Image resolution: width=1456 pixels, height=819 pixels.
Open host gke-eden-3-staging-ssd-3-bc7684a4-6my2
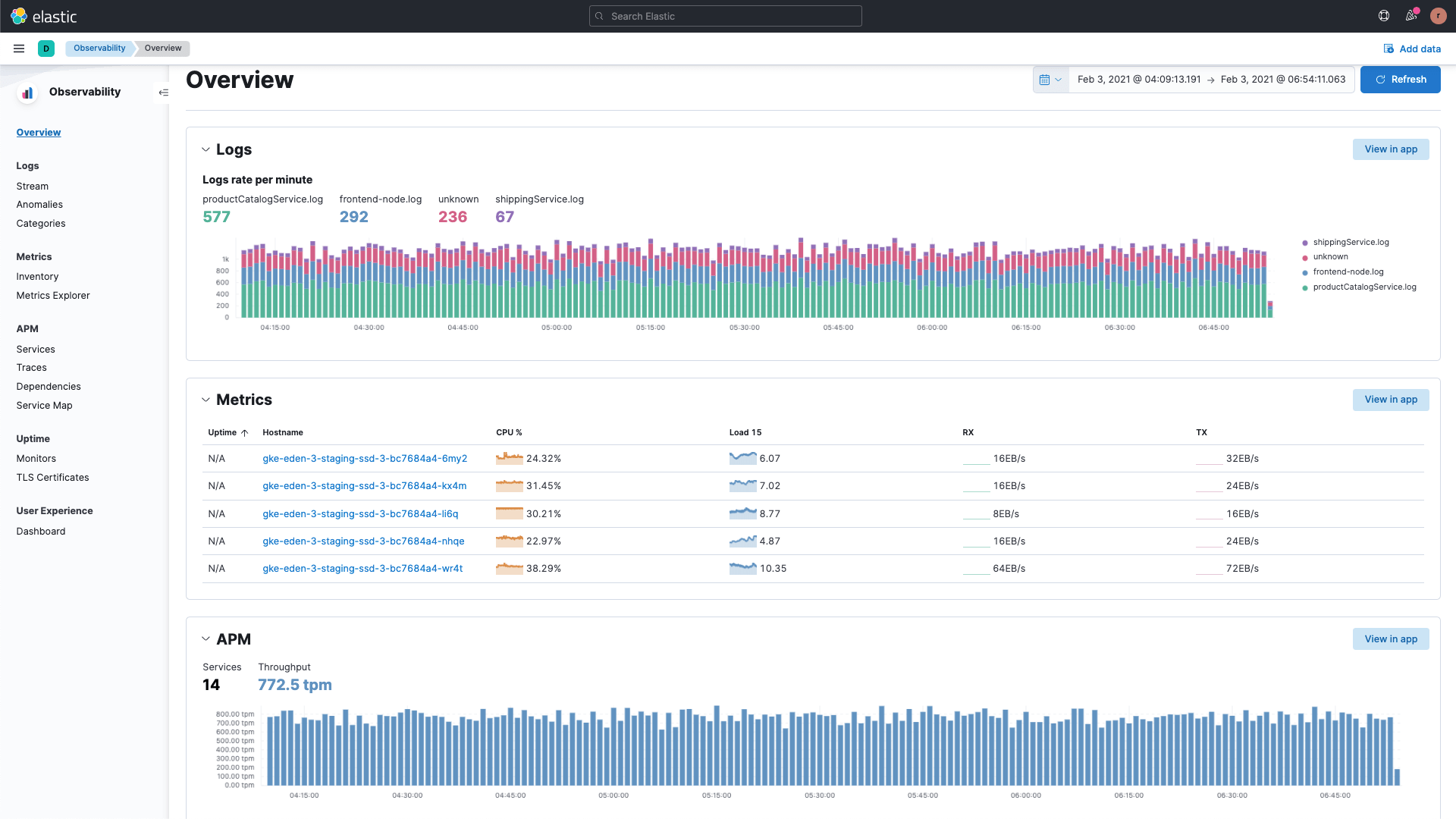point(365,459)
